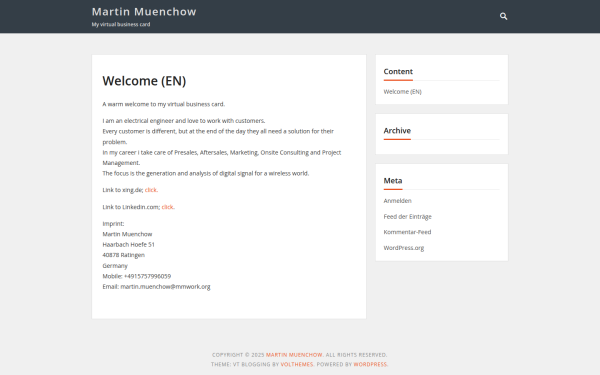The image size is (600, 375).
Task: Follow the LinkedIn.com click link
Action: point(167,207)
